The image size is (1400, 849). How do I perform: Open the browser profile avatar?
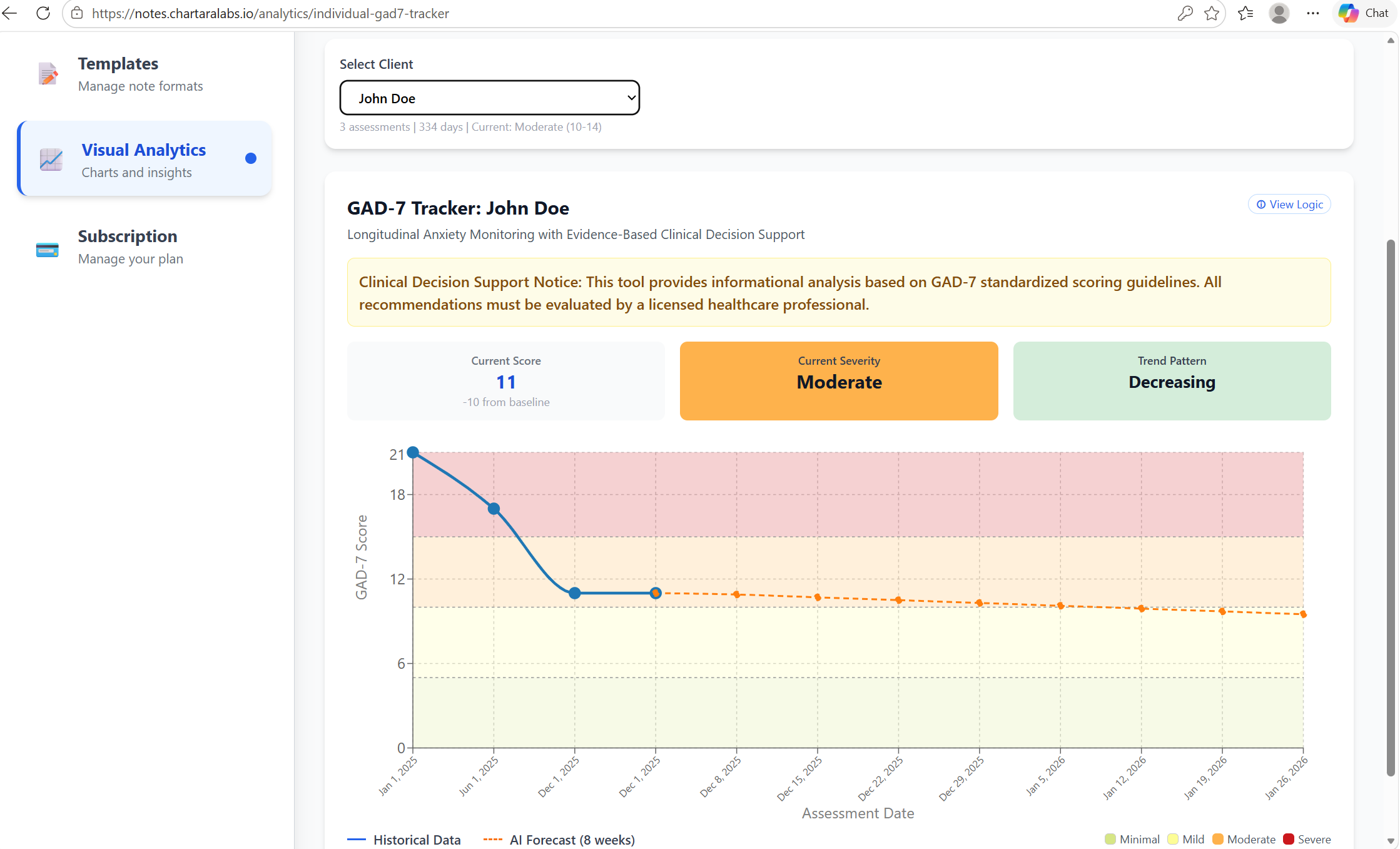pos(1279,13)
